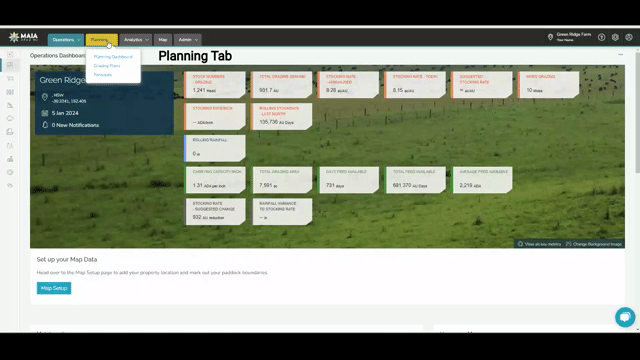Open the help question mark icon
Screen dimensions: 640x360
pyautogui.click(x=602, y=37)
